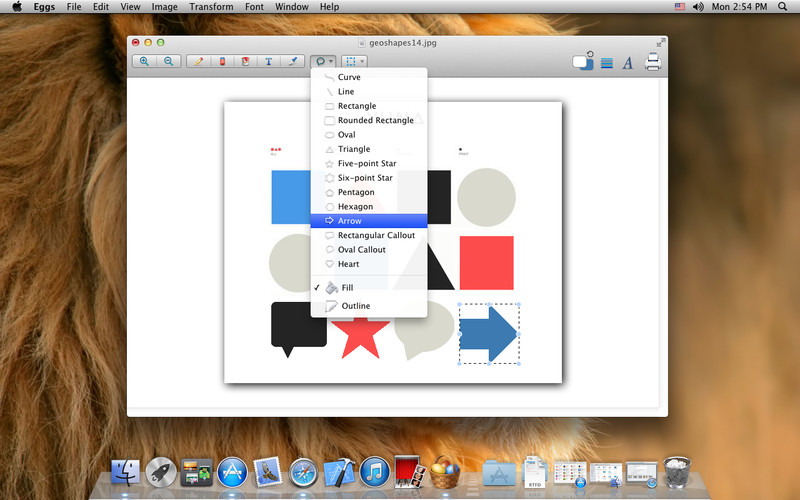Select Rounded Rectangle from shape list
The height and width of the screenshot is (500, 800).
(x=375, y=121)
